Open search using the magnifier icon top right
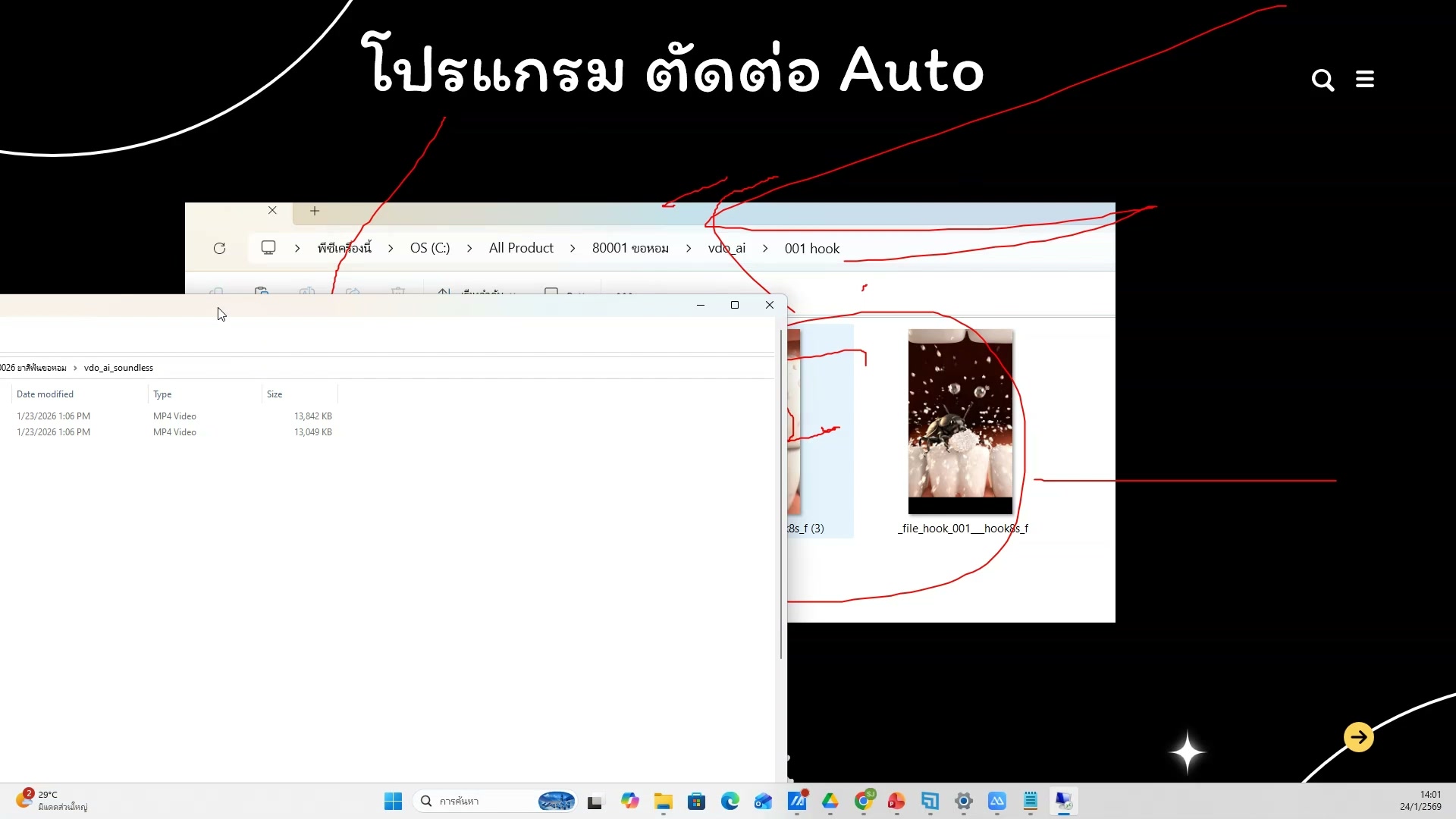1456x819 pixels. (1323, 80)
